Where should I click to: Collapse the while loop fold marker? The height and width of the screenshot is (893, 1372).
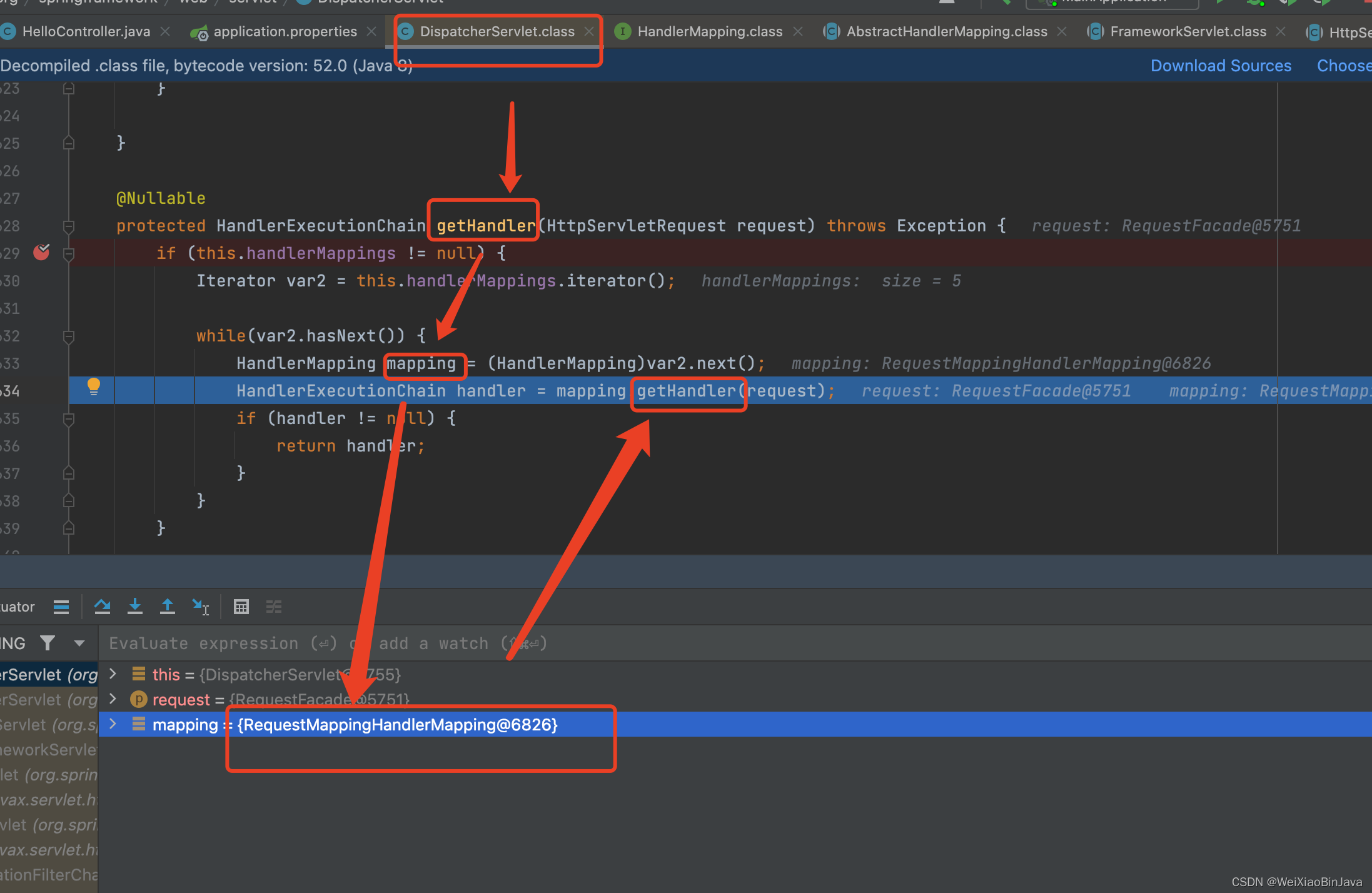click(69, 336)
